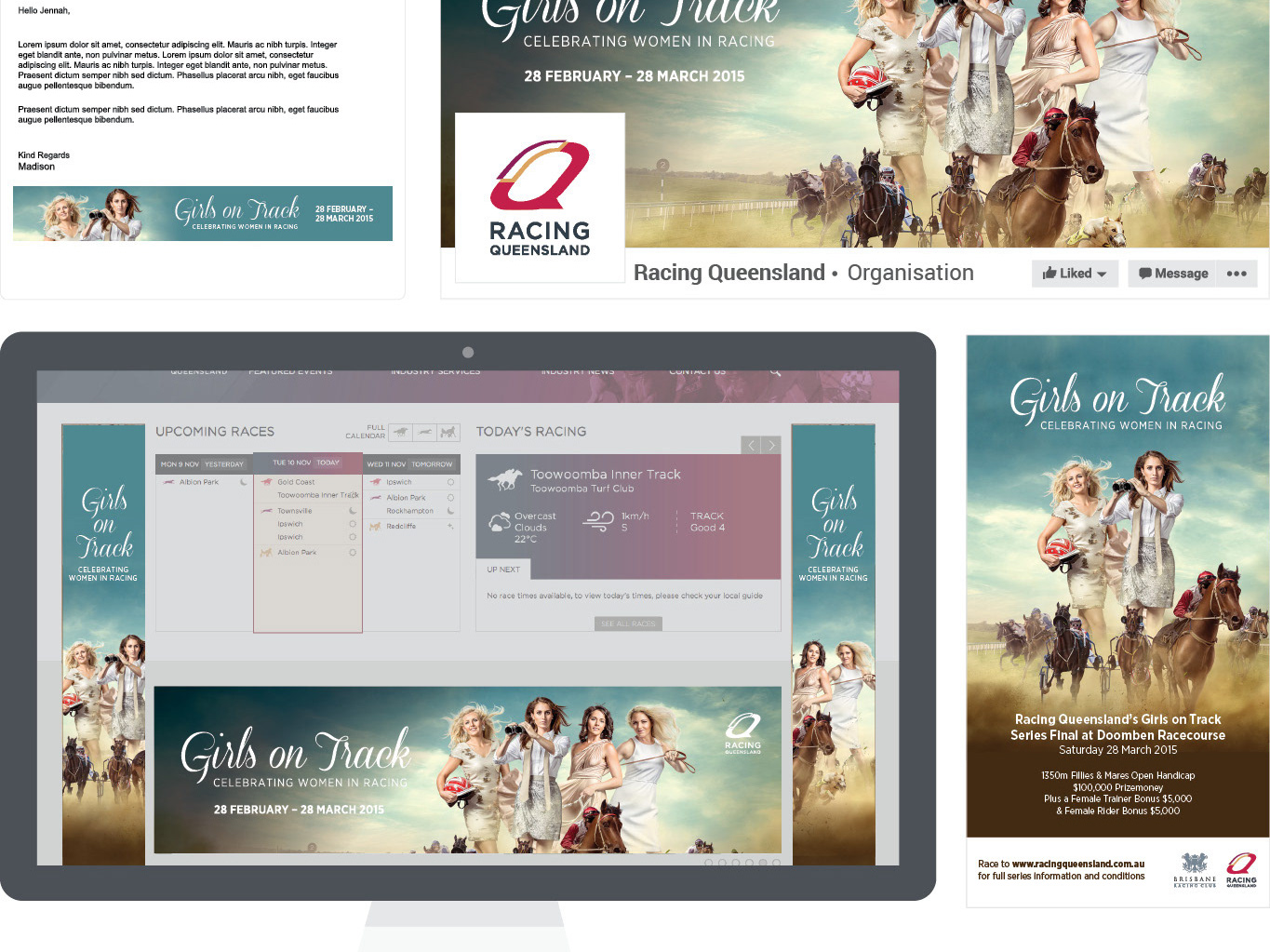Viewport: 1270px width, 952px height.
Task: Click the moon icon on Monday's Albion Park
Action: click(244, 482)
